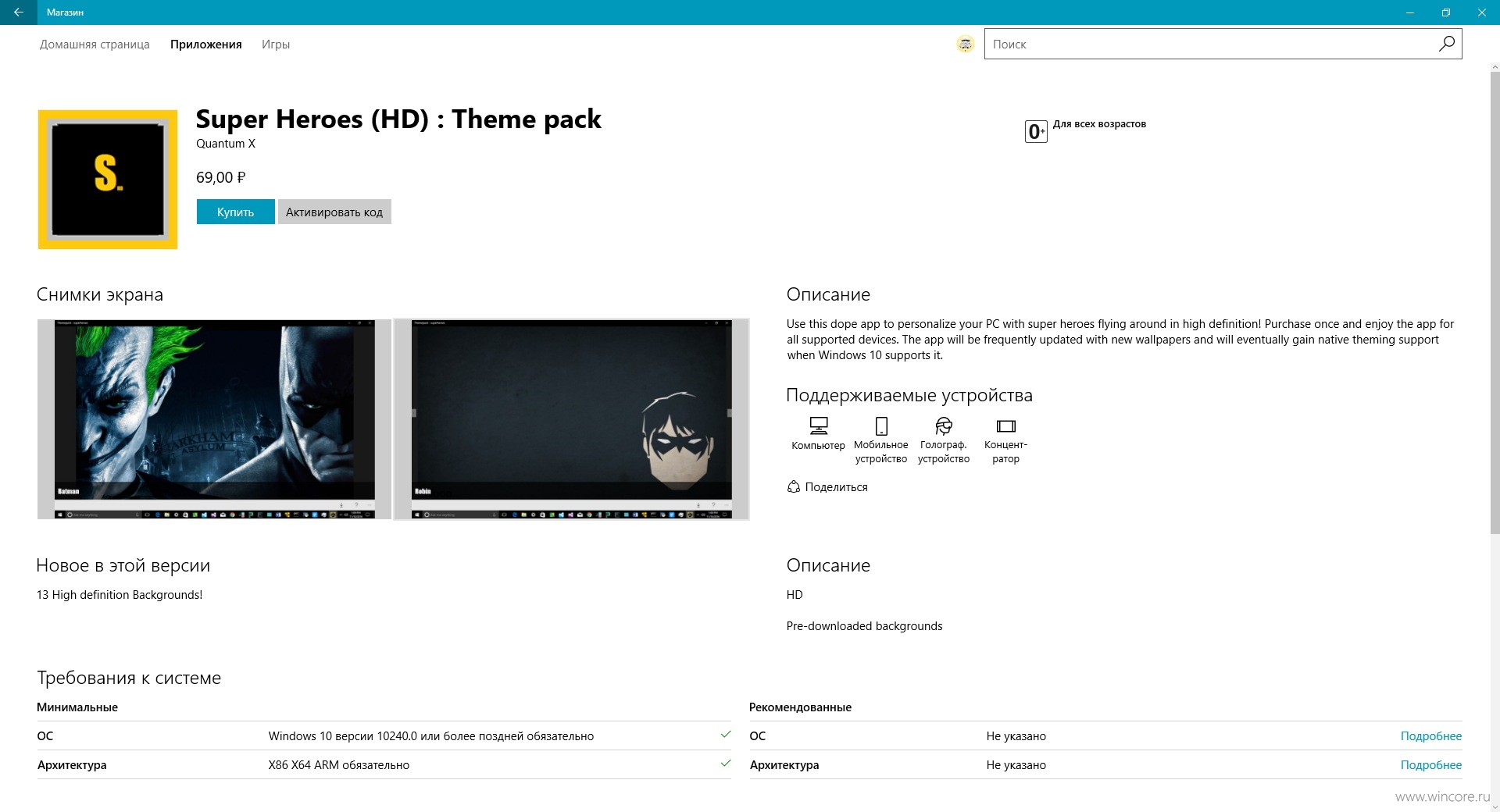Click the scrollbar up arrow

(1494, 68)
